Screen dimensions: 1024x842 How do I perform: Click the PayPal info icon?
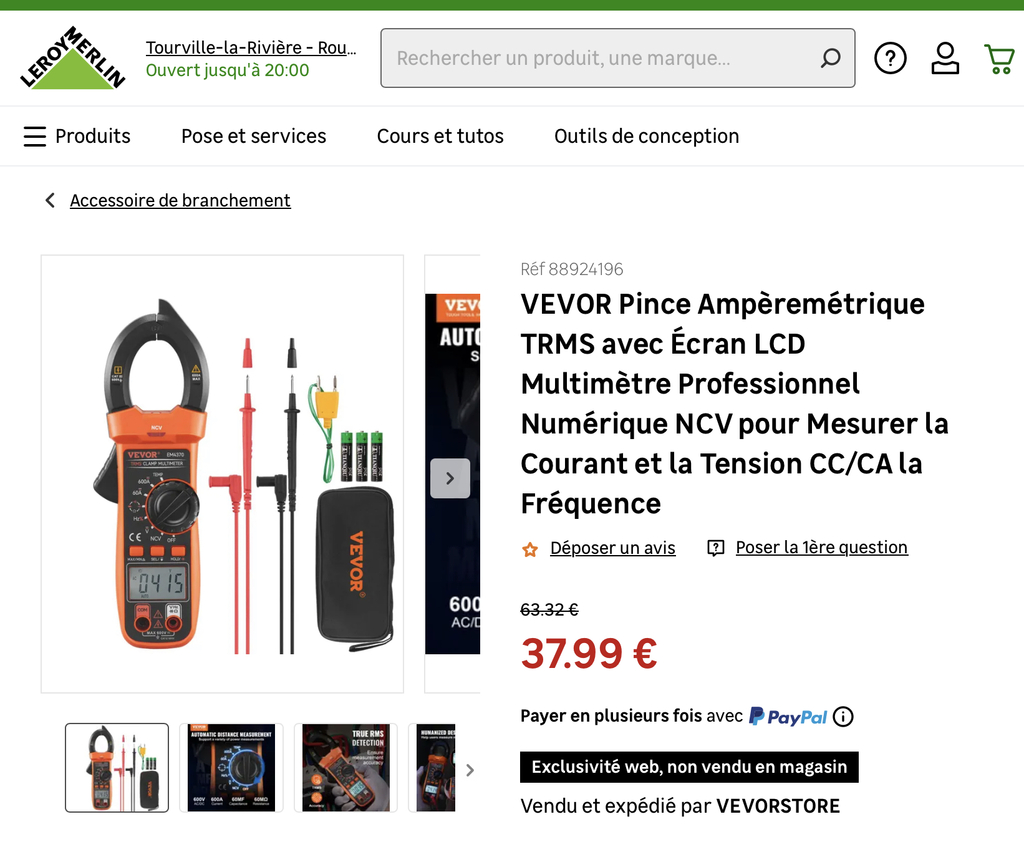[x=843, y=717]
